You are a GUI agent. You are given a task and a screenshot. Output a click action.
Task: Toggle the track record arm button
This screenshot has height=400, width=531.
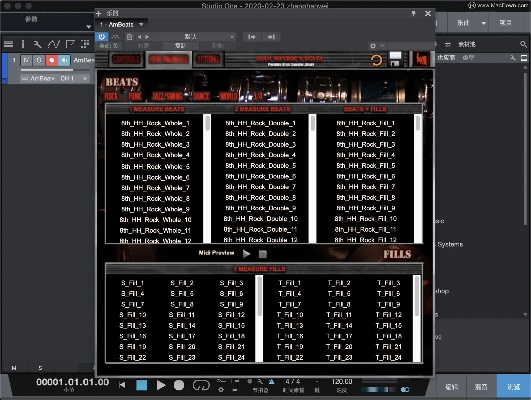click(51, 60)
